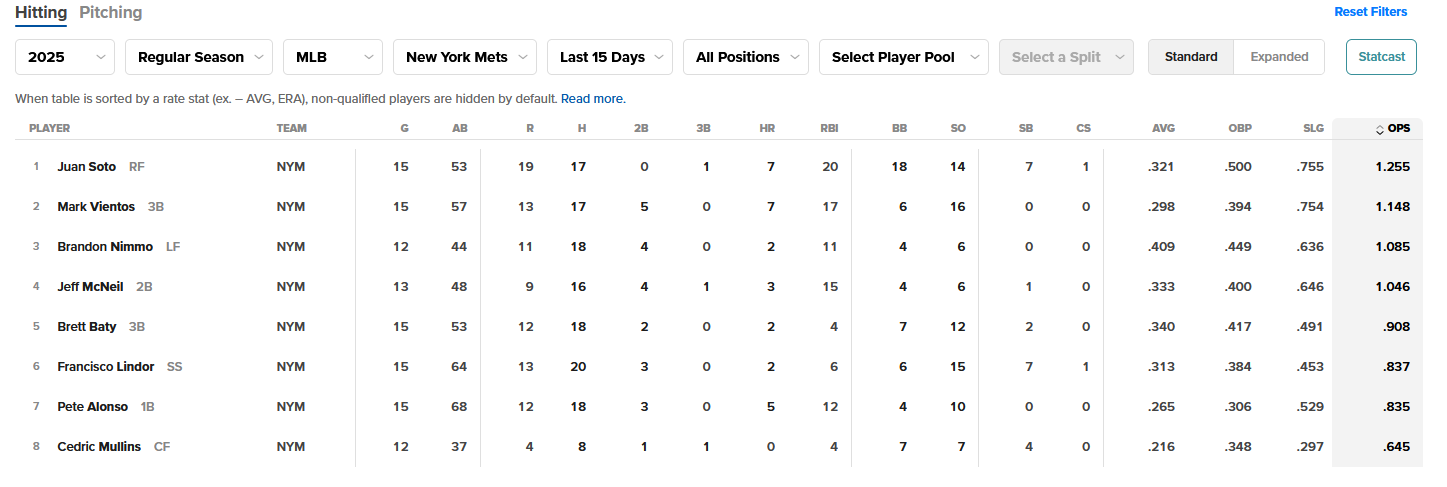
Task: Sort the table by HR column header
Action: (770, 129)
